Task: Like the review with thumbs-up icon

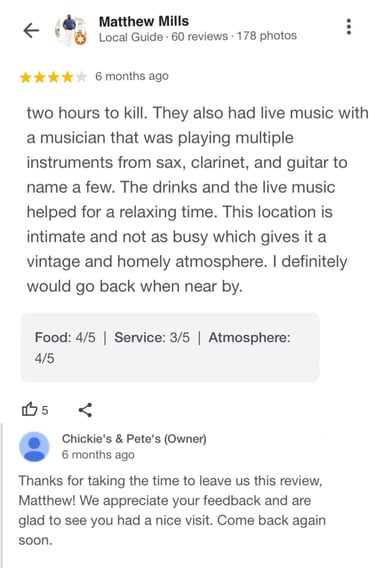Action: 29,409
